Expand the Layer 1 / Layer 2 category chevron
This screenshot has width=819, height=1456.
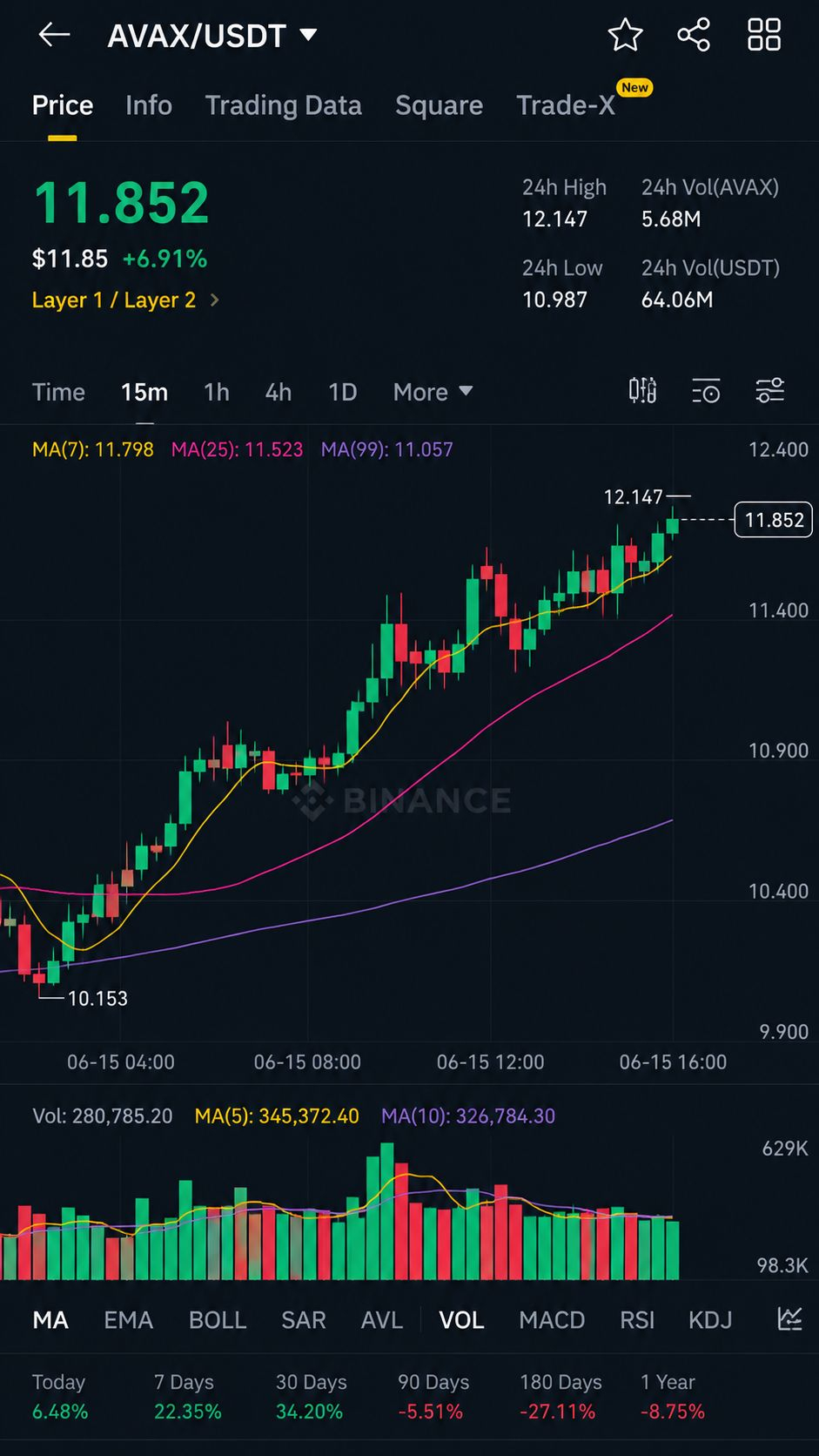pos(215,300)
